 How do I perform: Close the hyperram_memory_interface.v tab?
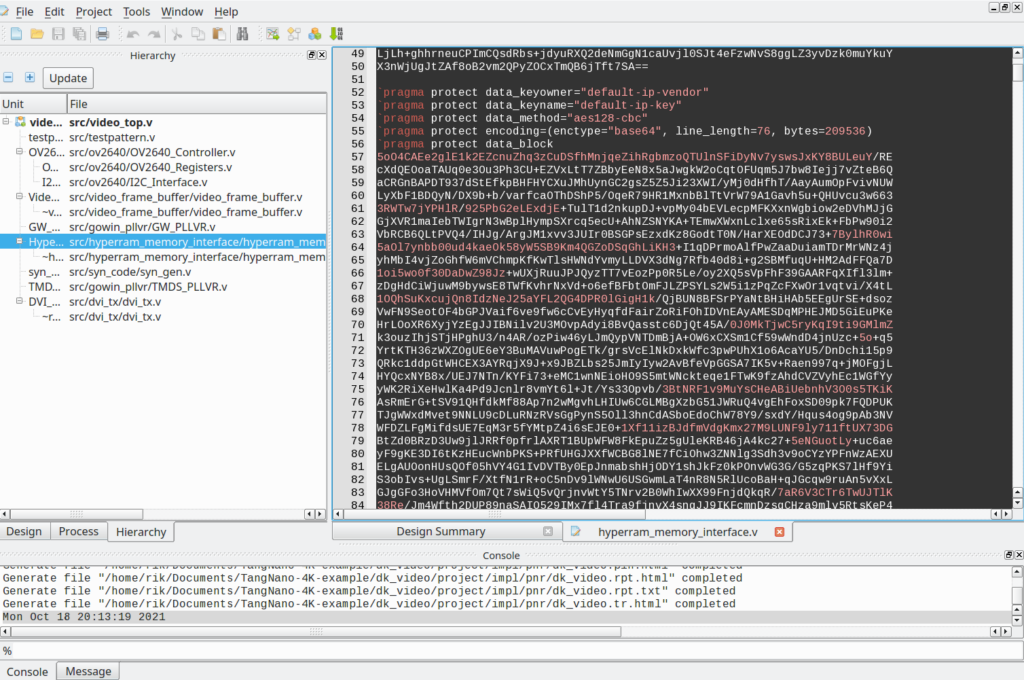click(x=779, y=532)
